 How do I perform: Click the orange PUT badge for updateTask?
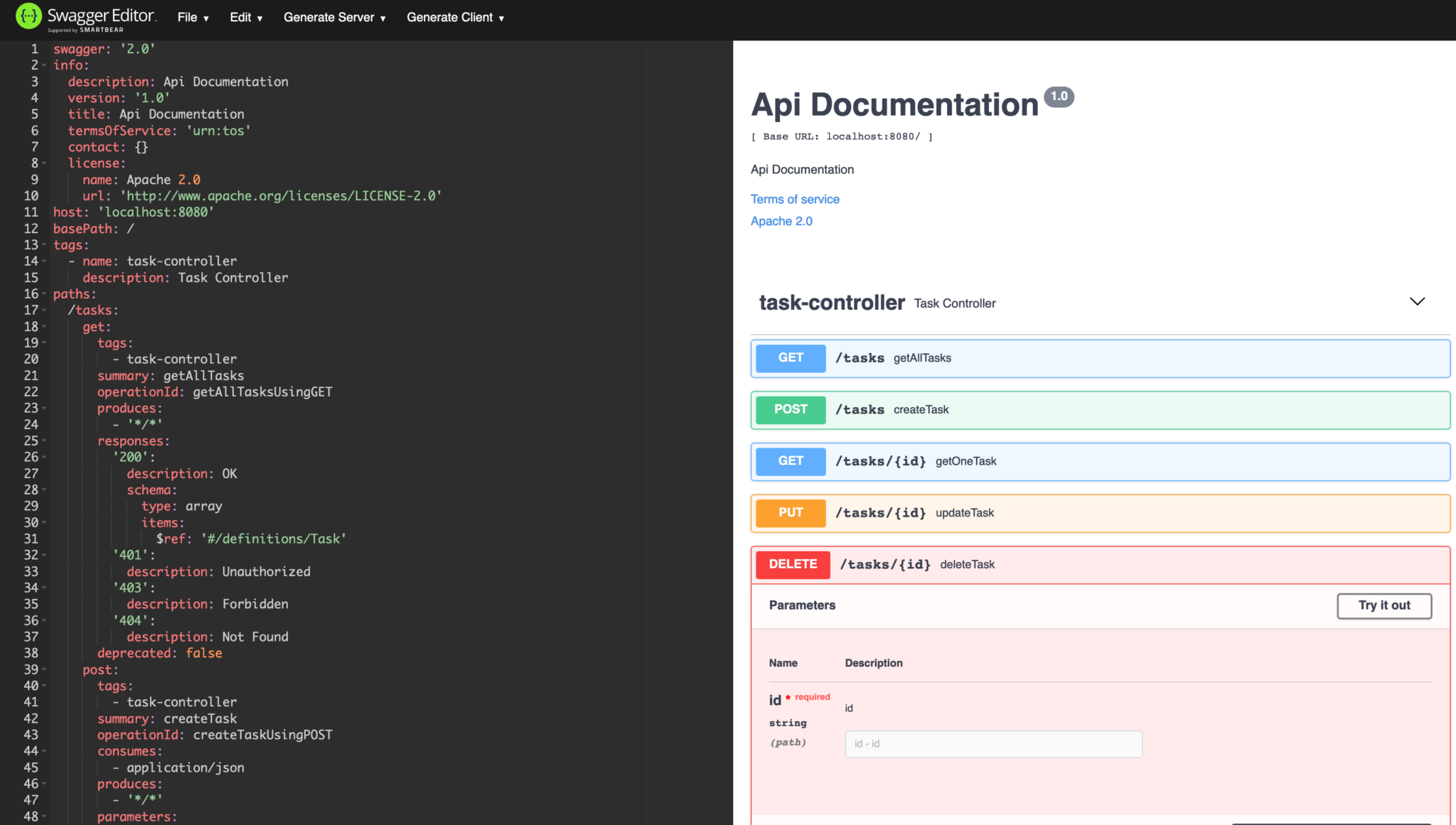[x=791, y=513]
